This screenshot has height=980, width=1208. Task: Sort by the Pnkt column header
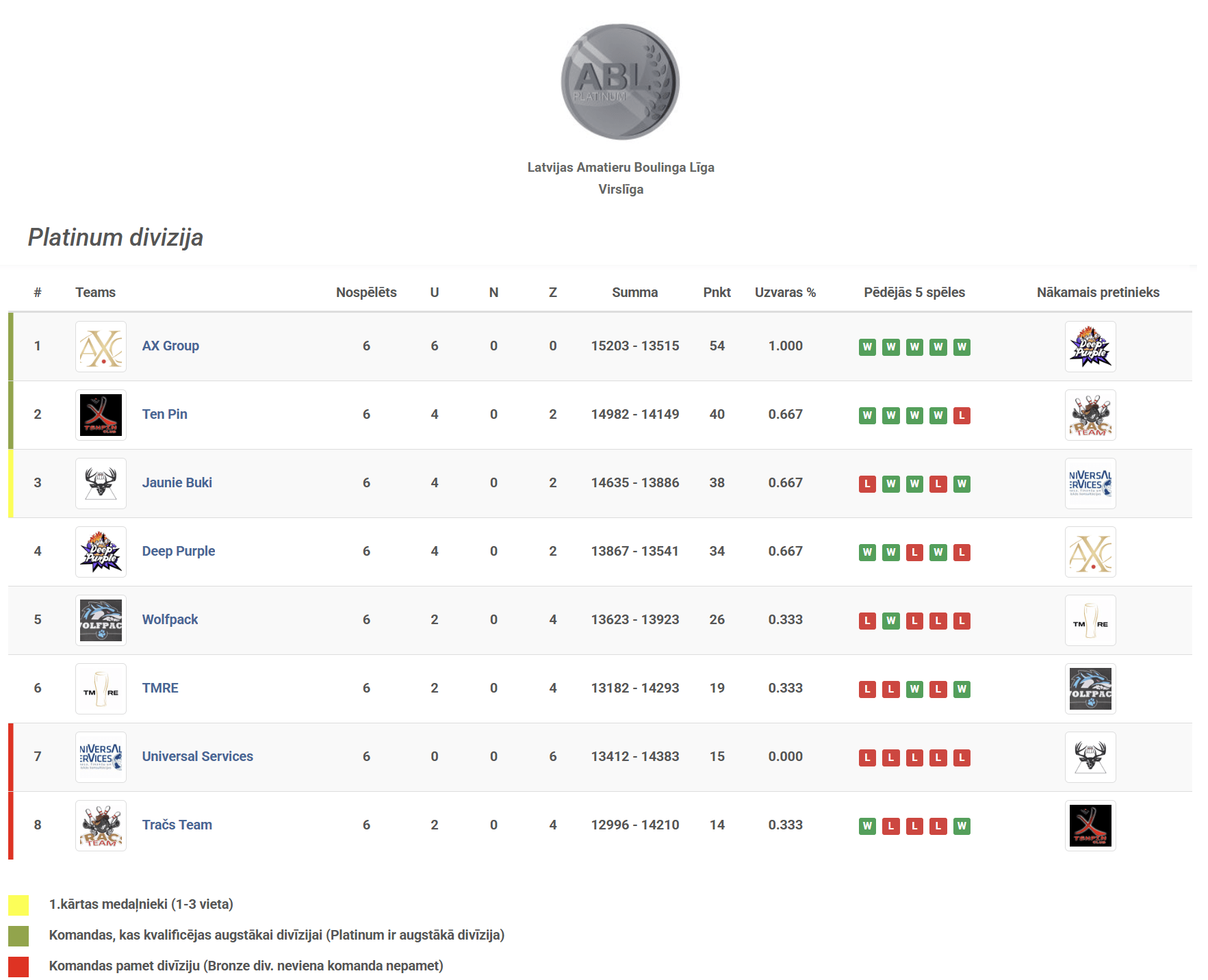coord(717,292)
